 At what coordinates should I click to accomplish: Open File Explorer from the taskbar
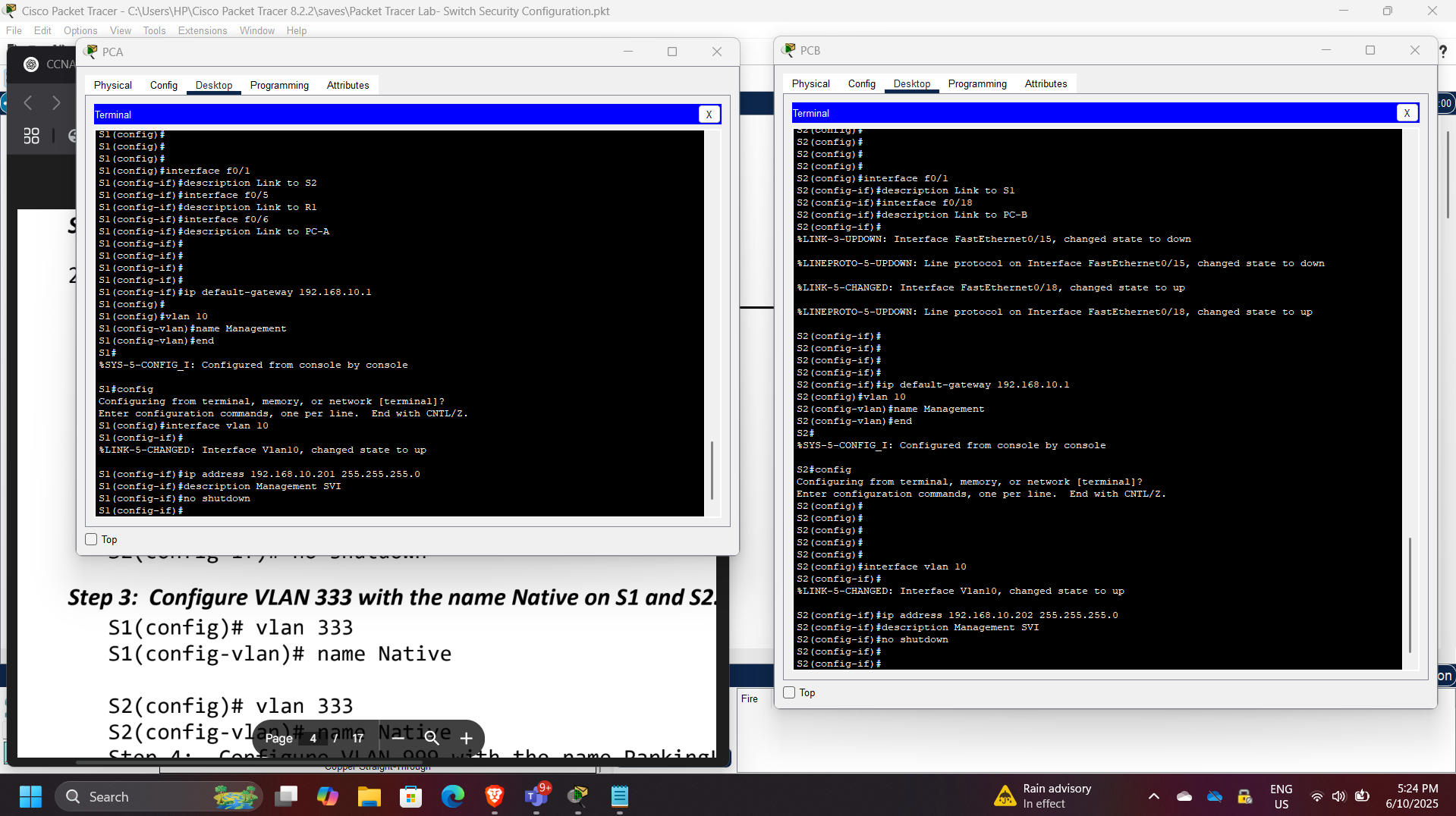(369, 796)
